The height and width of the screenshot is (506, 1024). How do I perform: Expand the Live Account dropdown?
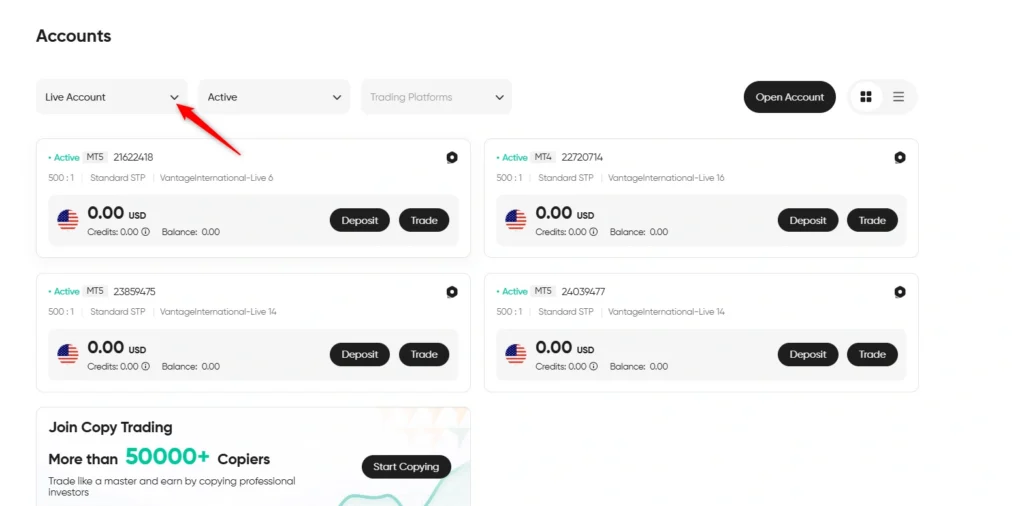tap(112, 97)
